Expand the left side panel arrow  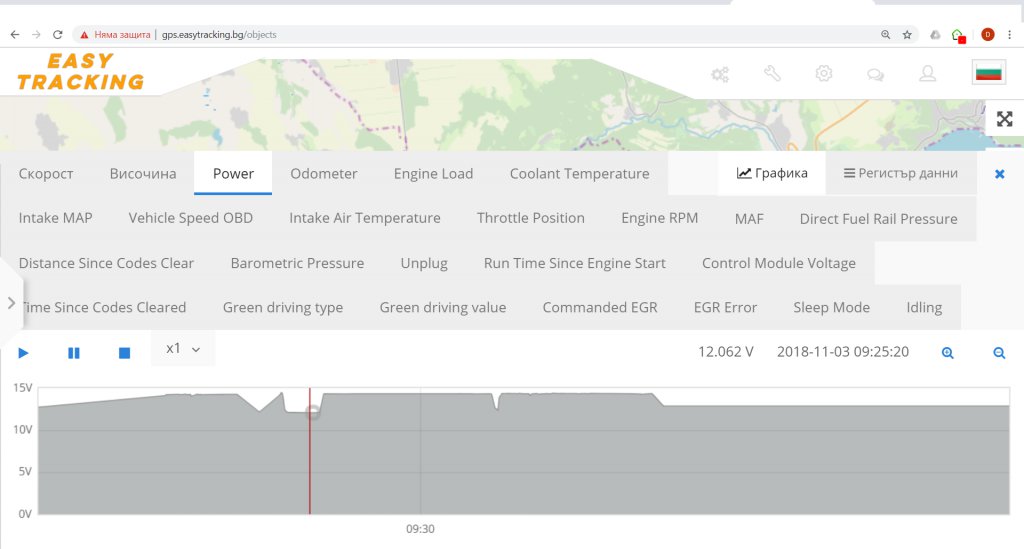pyautogui.click(x=11, y=303)
